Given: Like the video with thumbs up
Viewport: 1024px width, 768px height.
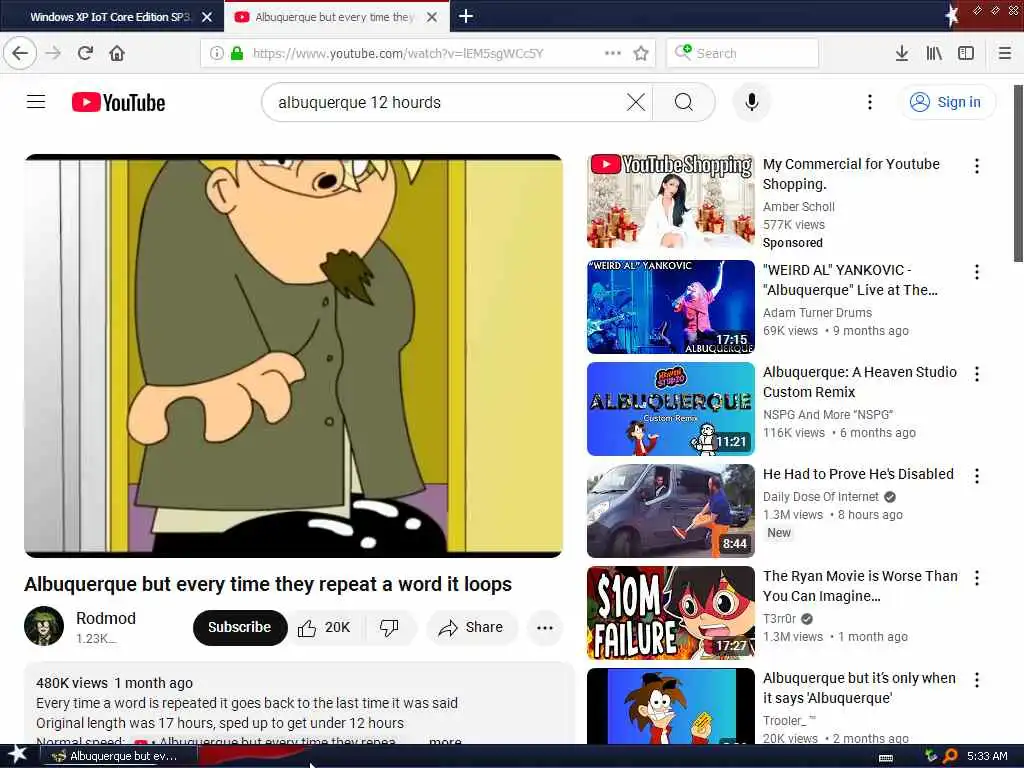Looking at the screenshot, I should click(x=325, y=628).
